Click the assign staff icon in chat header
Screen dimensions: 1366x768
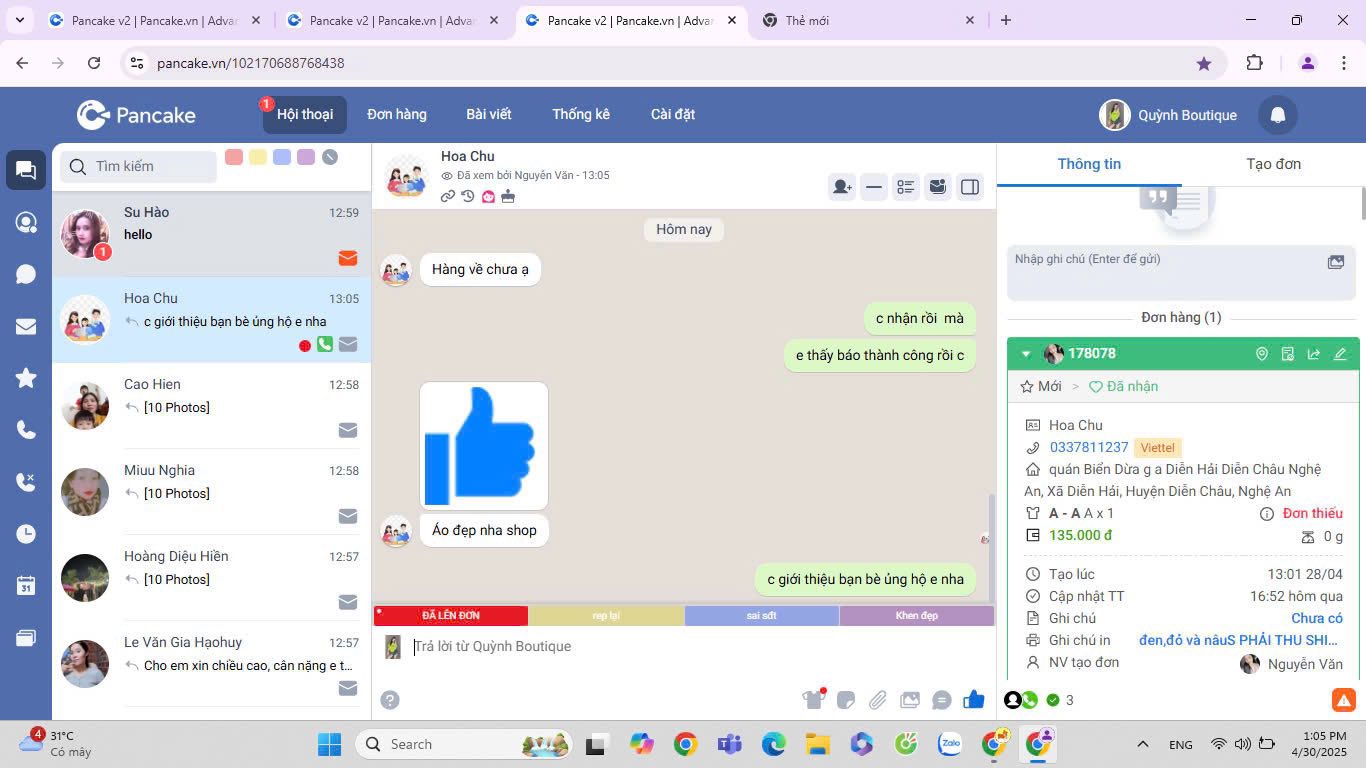coord(842,187)
